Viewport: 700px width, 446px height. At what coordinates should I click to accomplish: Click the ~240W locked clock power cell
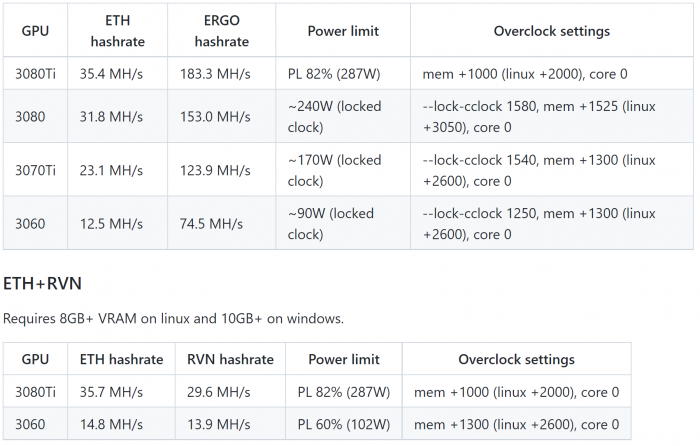tap(334, 117)
